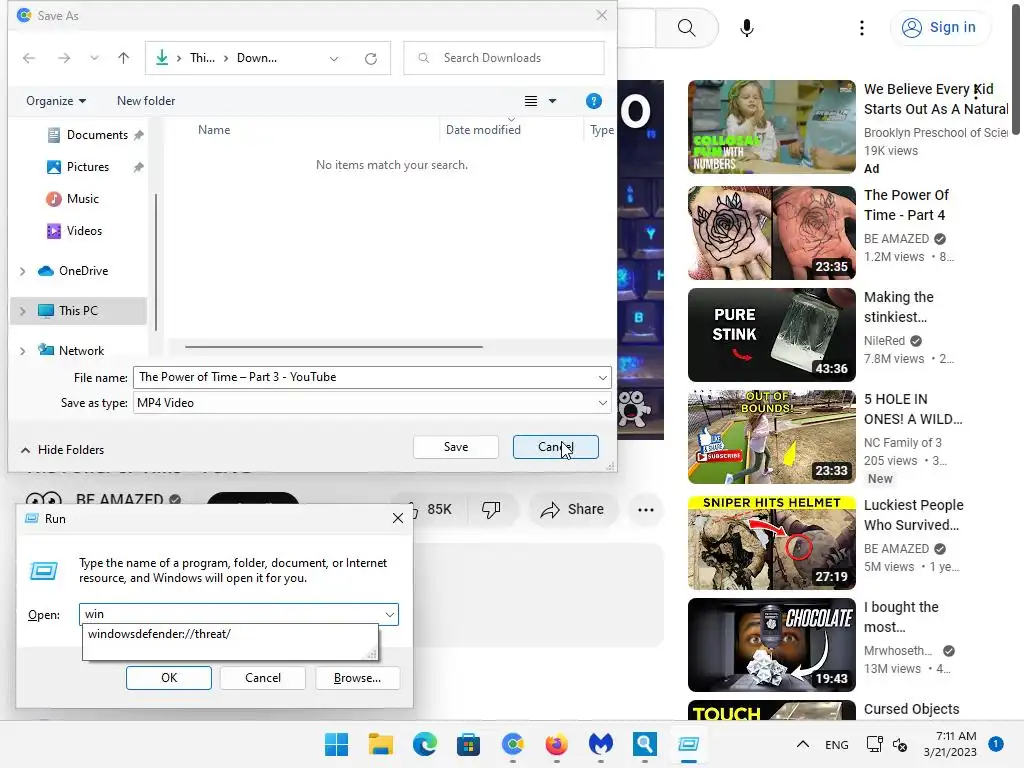Image resolution: width=1024 pixels, height=768 pixels.
Task: Open Run command history dropdown arrow
Action: (x=390, y=615)
